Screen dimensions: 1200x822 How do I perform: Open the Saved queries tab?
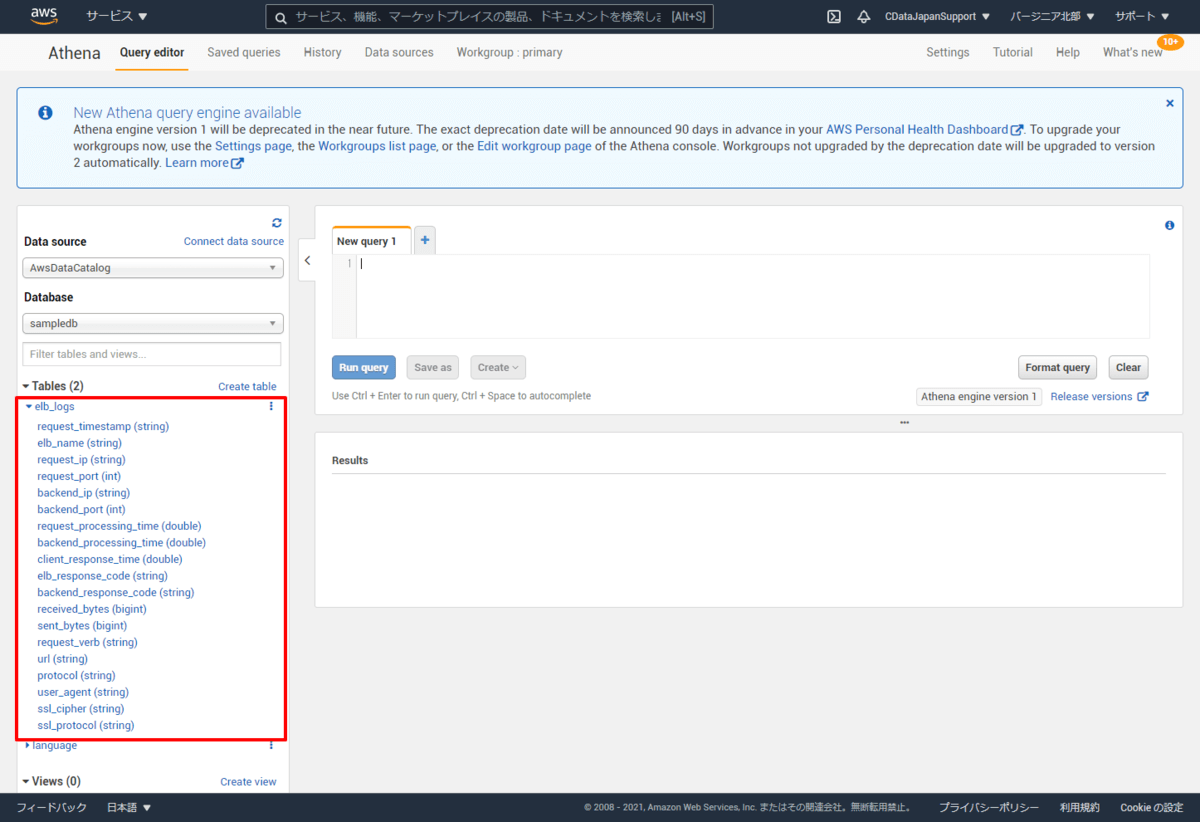coord(244,52)
